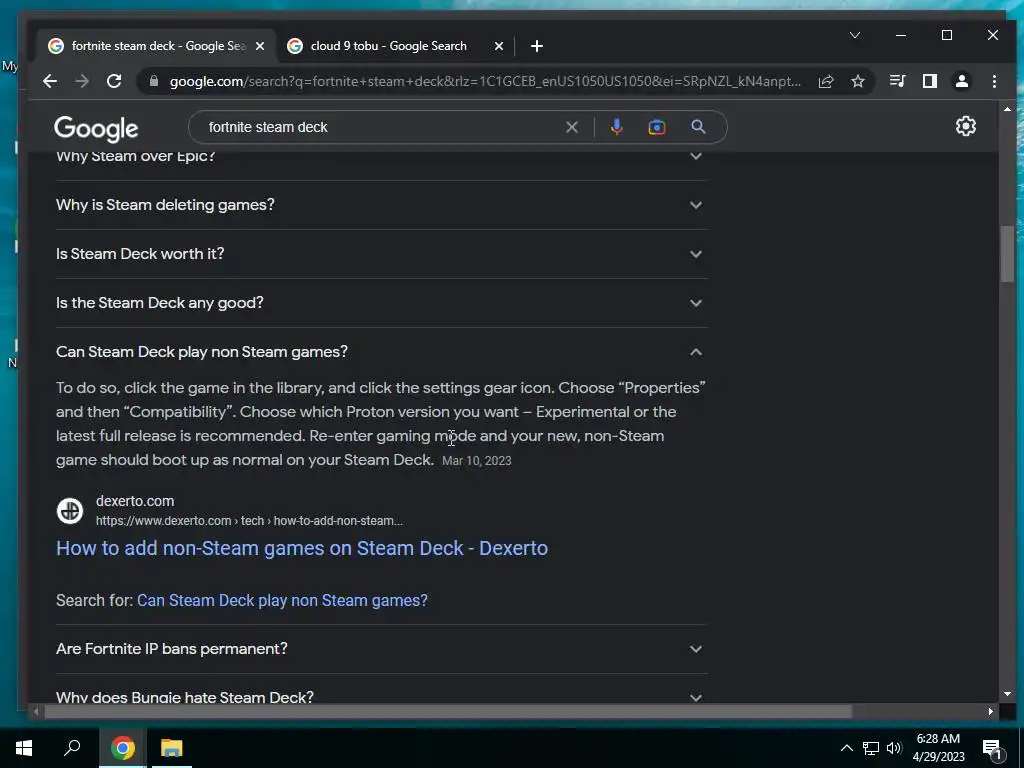Open Windows taskbar search

(72, 748)
